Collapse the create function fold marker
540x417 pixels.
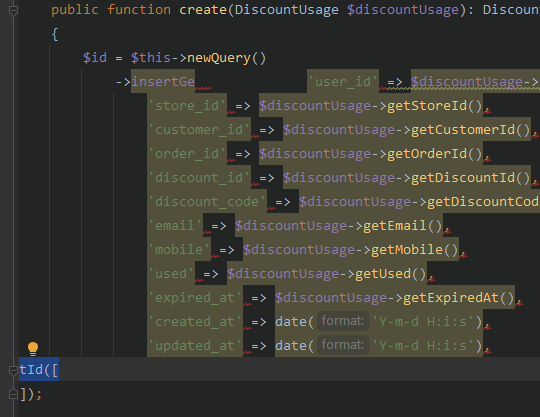pyautogui.click(x=13, y=11)
